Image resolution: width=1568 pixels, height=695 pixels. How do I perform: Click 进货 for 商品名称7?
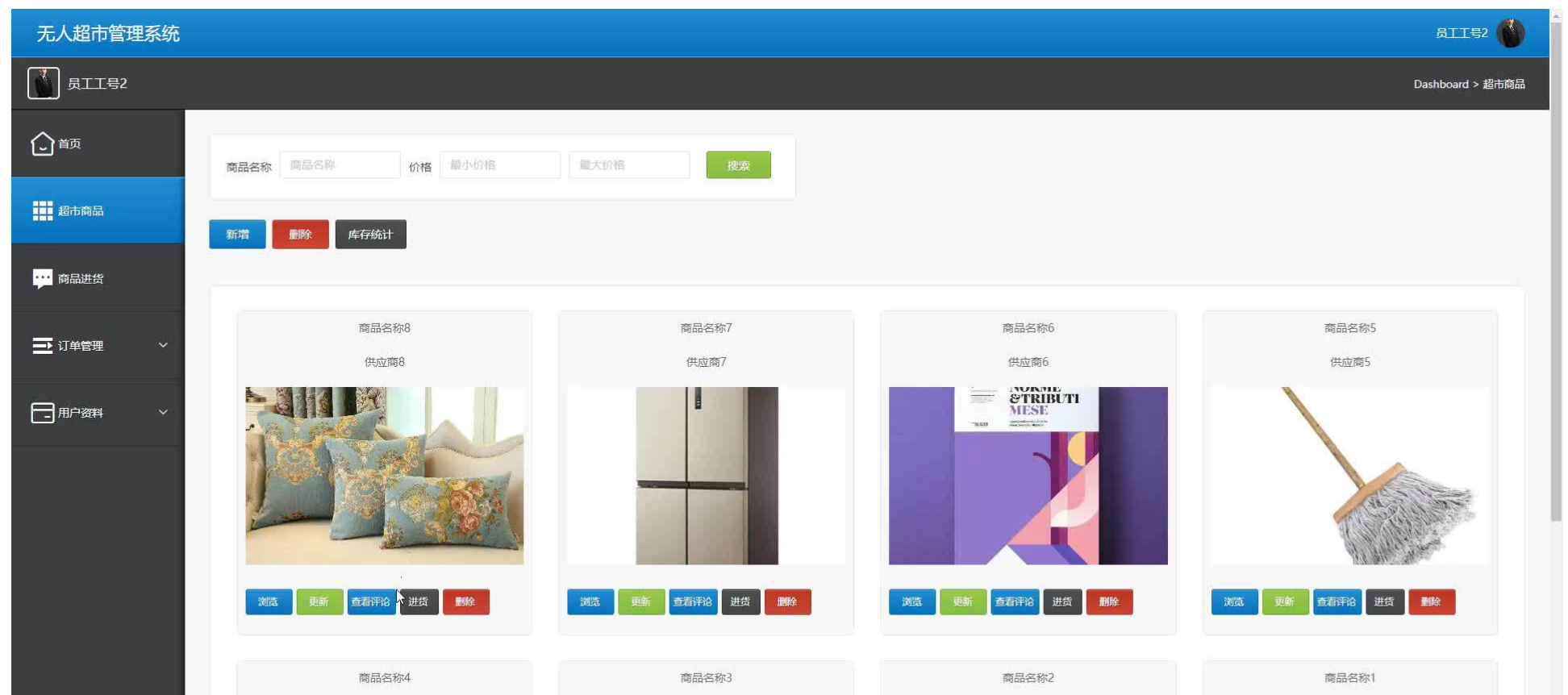click(x=740, y=601)
